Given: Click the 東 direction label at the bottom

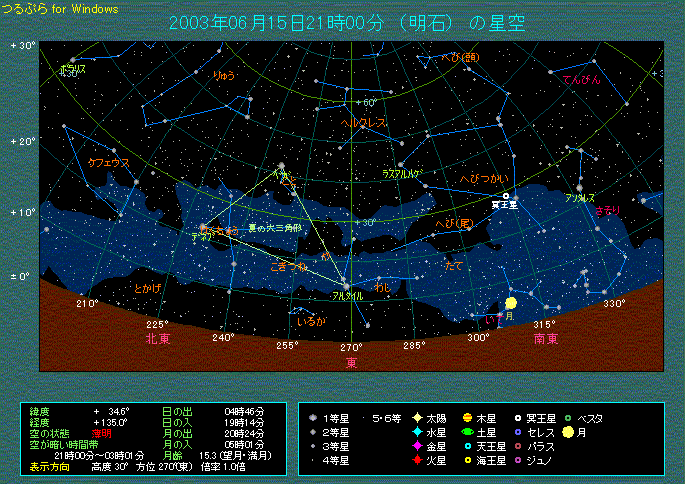Looking at the screenshot, I should point(352,363).
